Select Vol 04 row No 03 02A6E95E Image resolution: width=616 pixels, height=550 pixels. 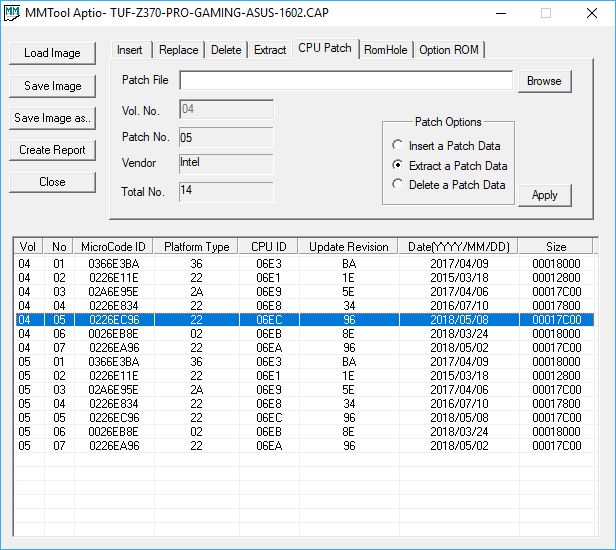304,292
